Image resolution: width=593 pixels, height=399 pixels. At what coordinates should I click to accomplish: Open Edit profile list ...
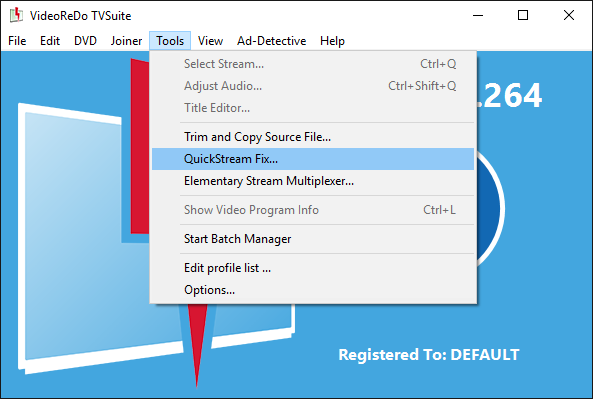pyautogui.click(x=313, y=268)
